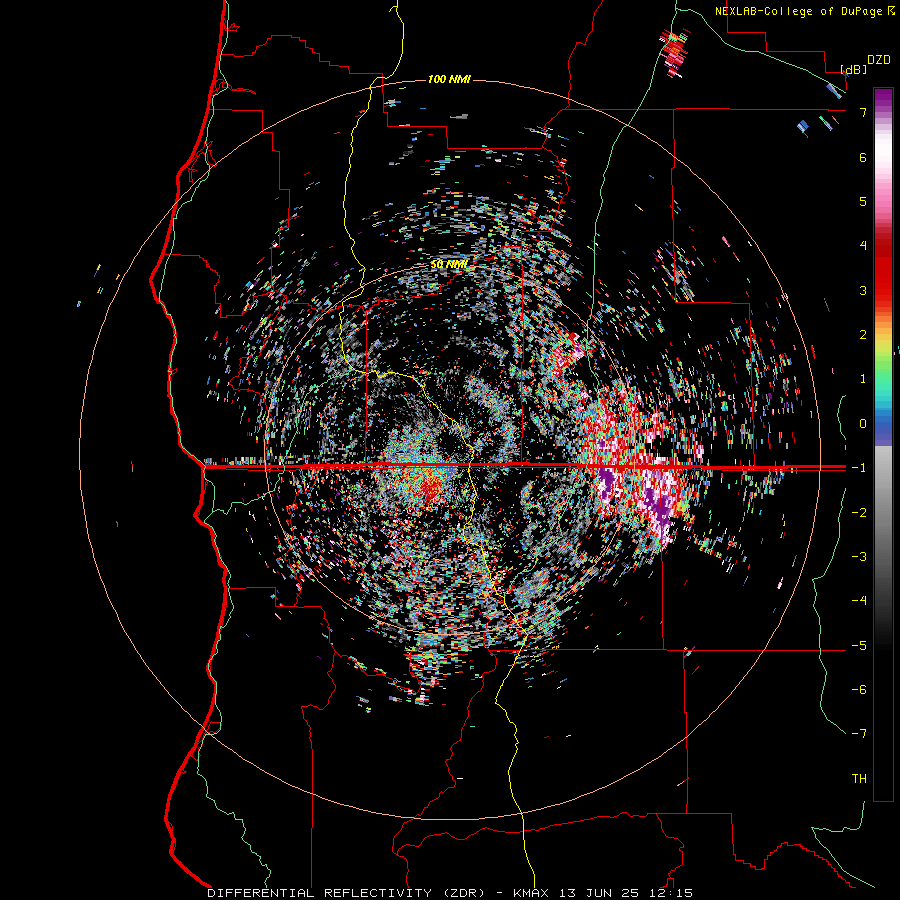Click the -2 value on color scale
The image size is (900, 900).
859,513
